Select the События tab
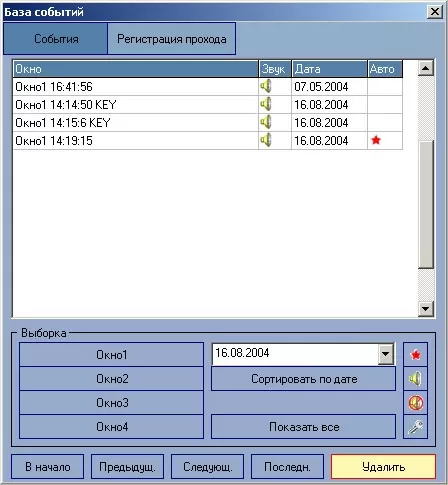The height and width of the screenshot is (485, 448). (56, 39)
